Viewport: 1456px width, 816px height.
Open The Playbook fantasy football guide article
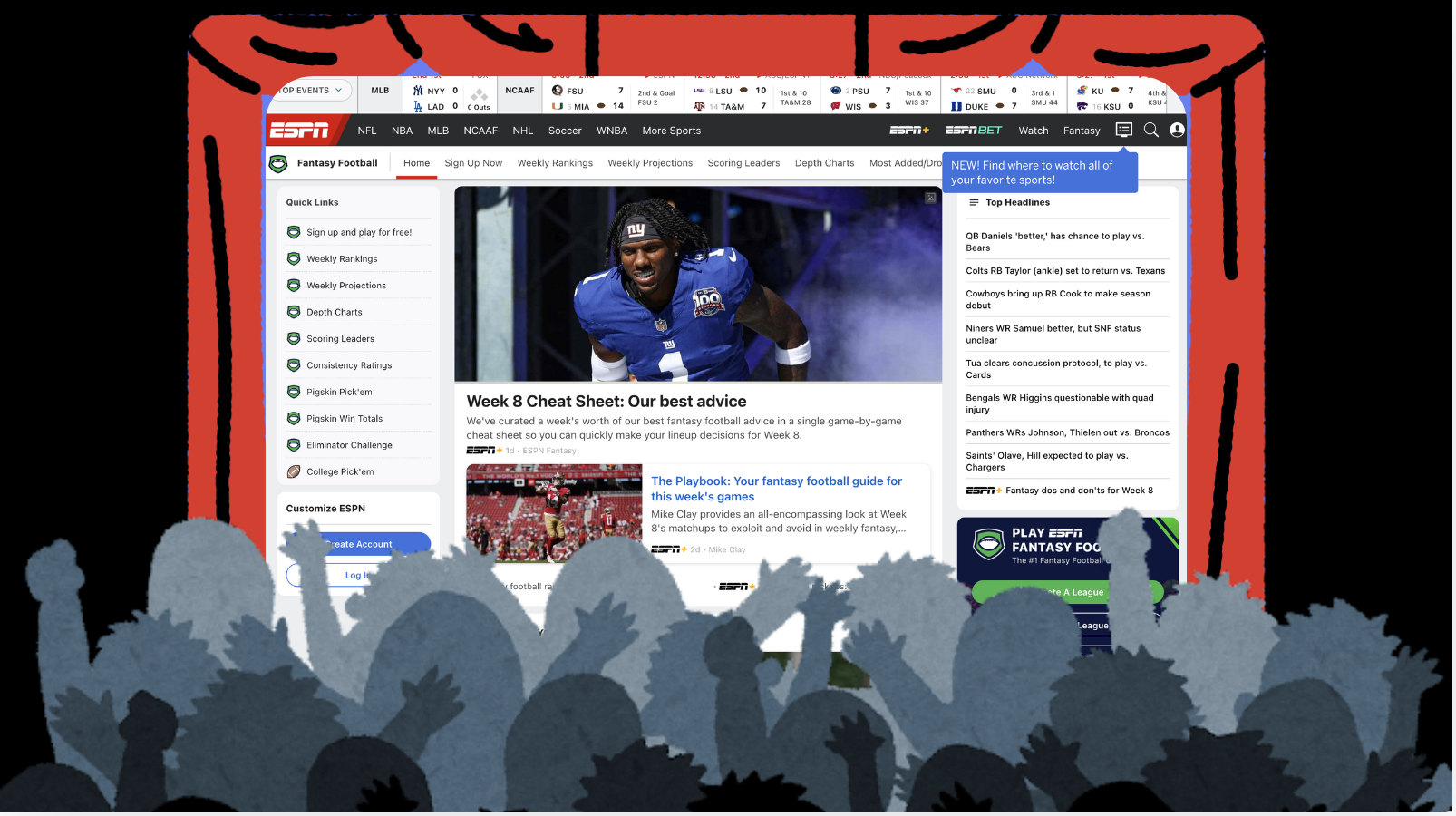[776, 489]
